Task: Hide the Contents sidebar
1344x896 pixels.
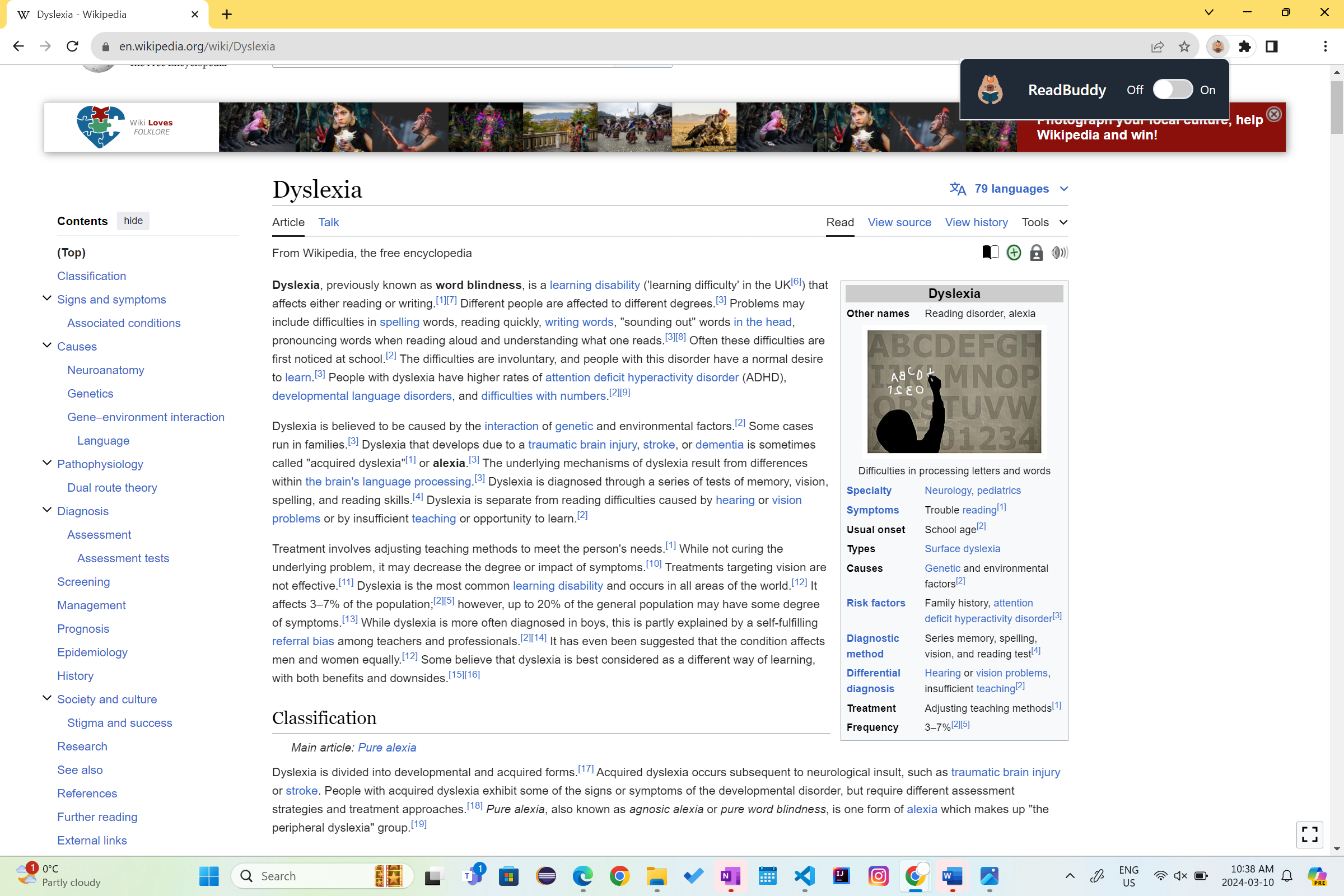Action: [x=133, y=221]
